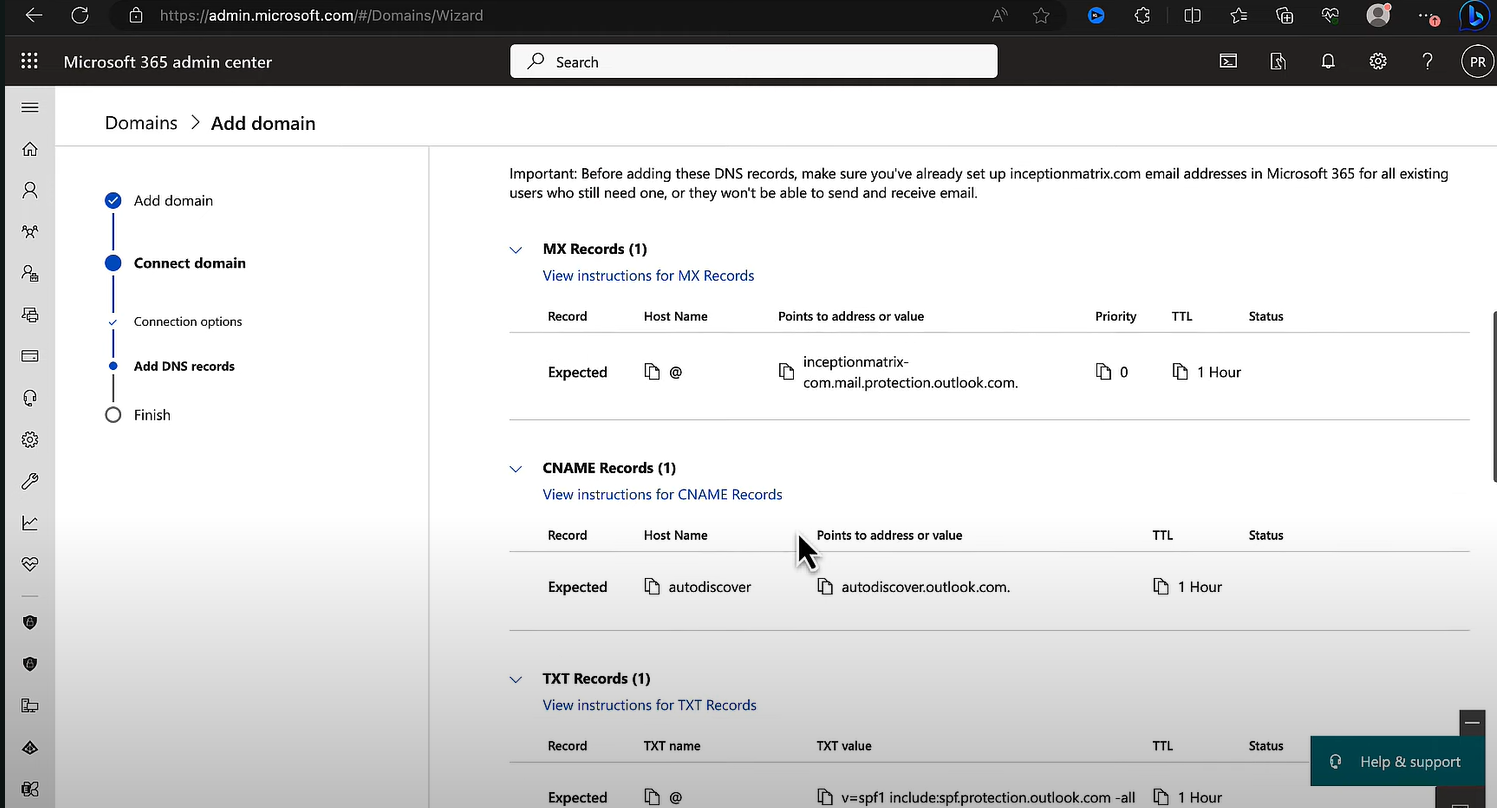Toggle the left navigation hamburger menu
This screenshot has height=808, width=1497.
[x=30, y=108]
